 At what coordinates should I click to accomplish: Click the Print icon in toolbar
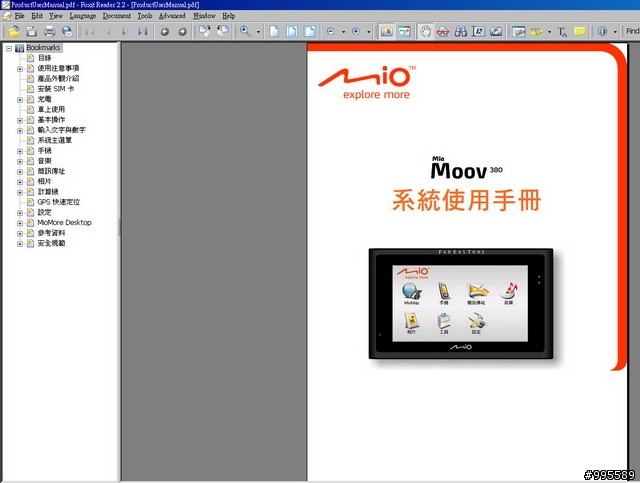click(x=49, y=31)
